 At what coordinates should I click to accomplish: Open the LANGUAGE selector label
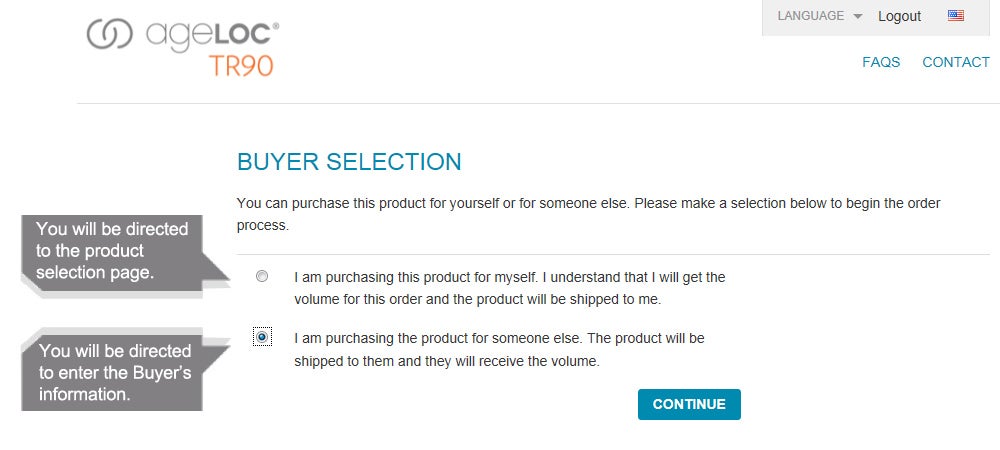(x=811, y=16)
